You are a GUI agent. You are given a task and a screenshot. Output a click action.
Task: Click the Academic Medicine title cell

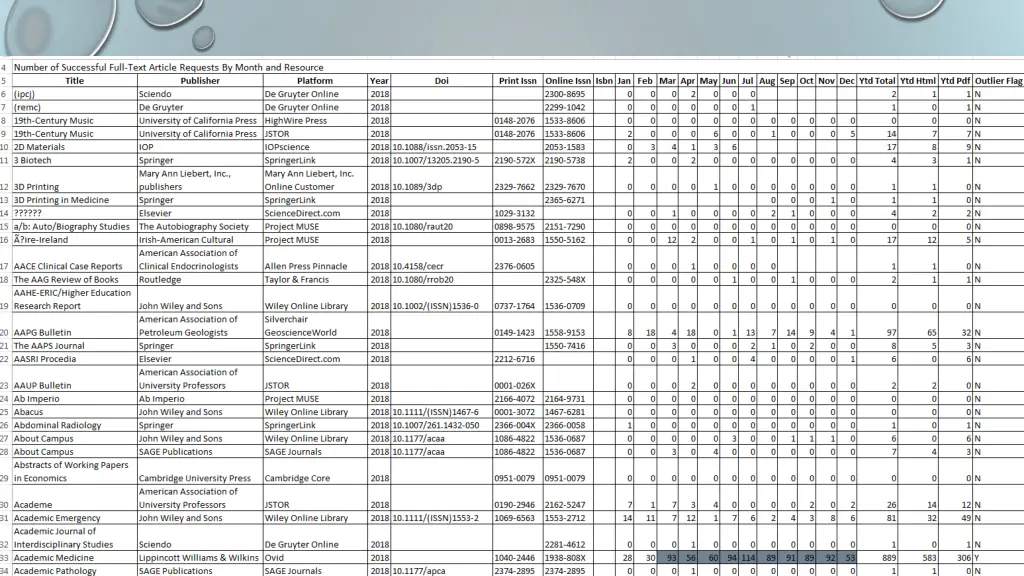74,558
